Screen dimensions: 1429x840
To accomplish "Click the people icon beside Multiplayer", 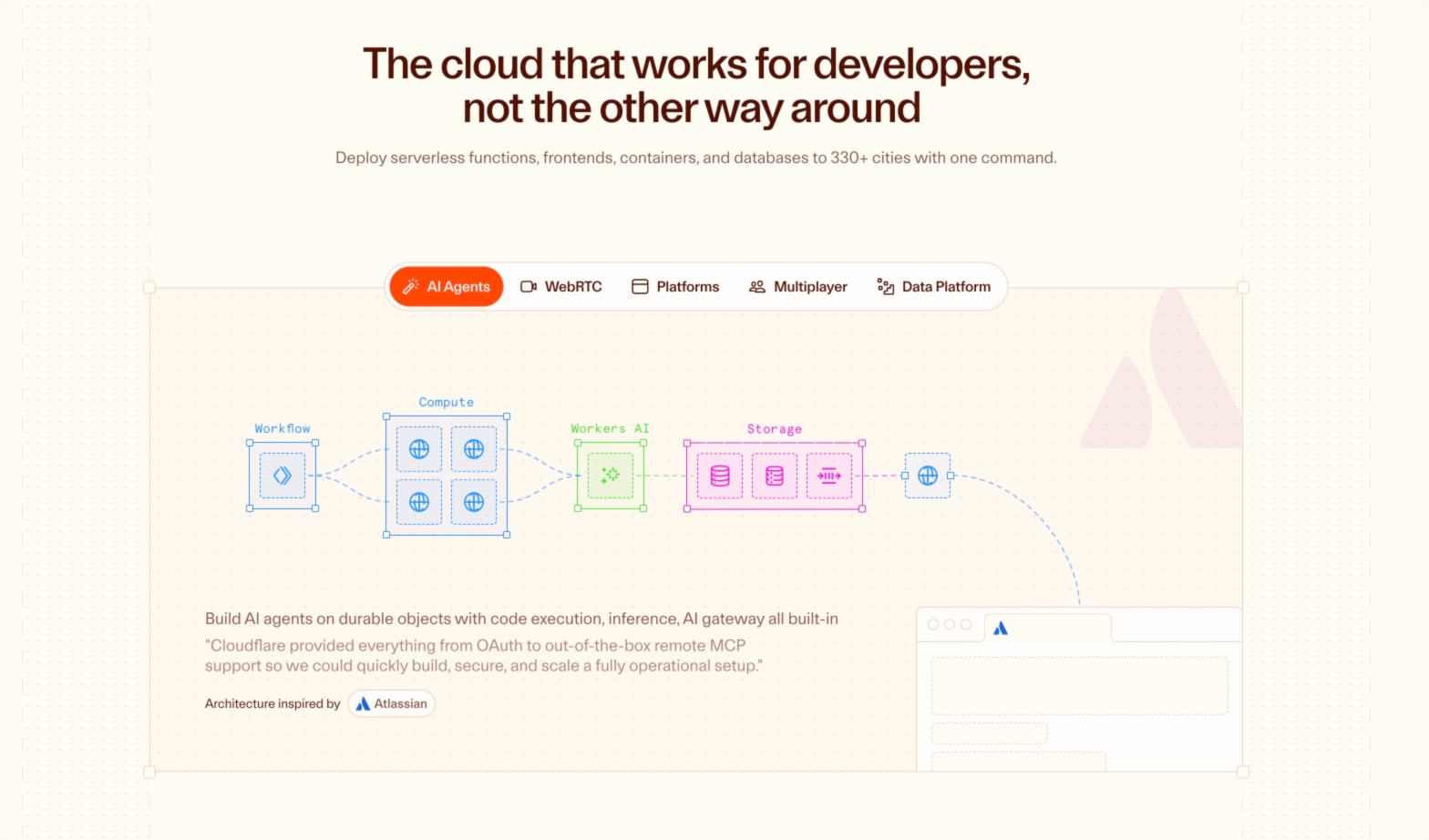I will coord(757,287).
